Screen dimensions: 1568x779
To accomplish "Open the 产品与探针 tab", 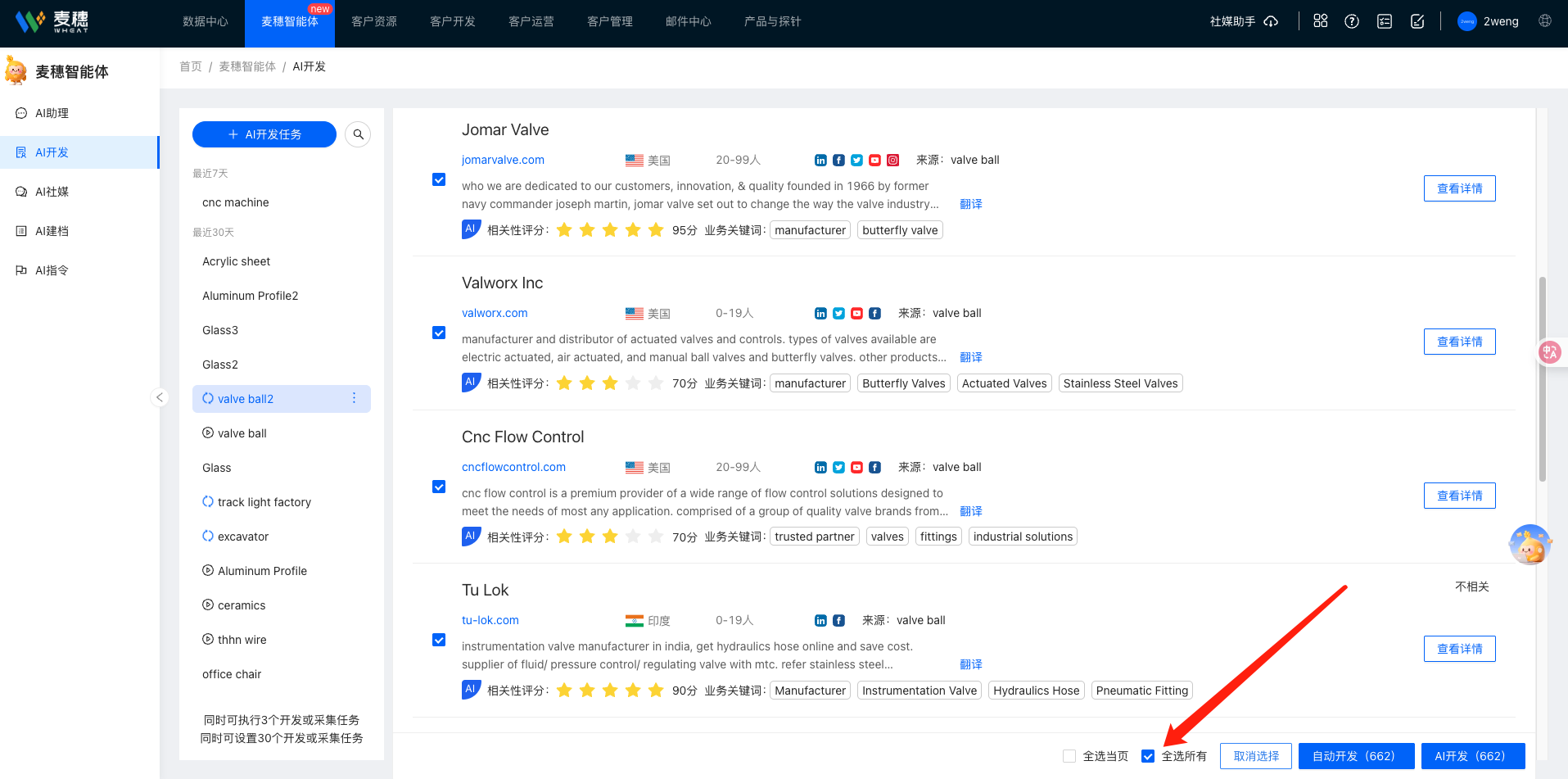I will pyautogui.click(x=772, y=22).
